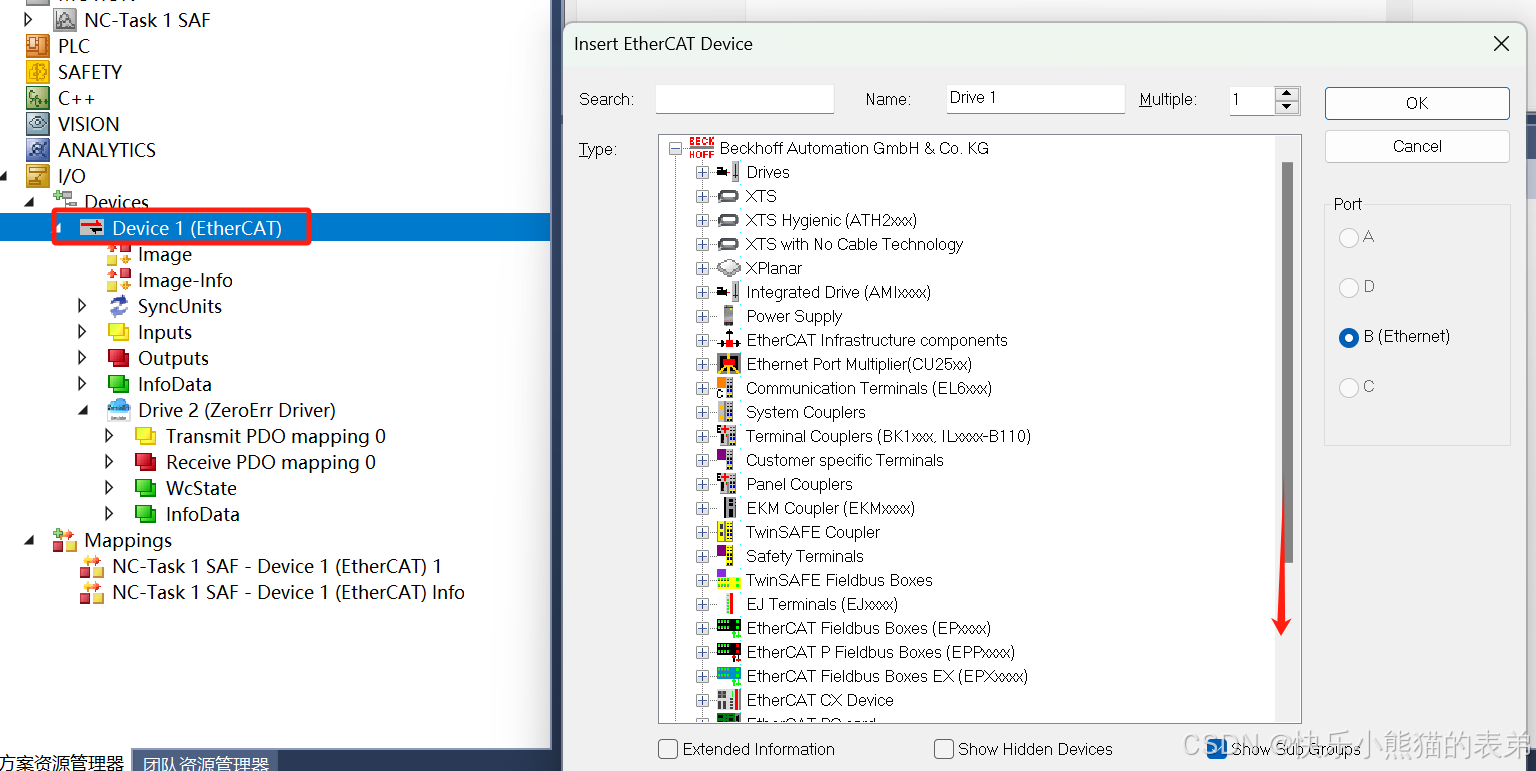
Task: Enable the Extended Information checkbox
Action: (668, 749)
